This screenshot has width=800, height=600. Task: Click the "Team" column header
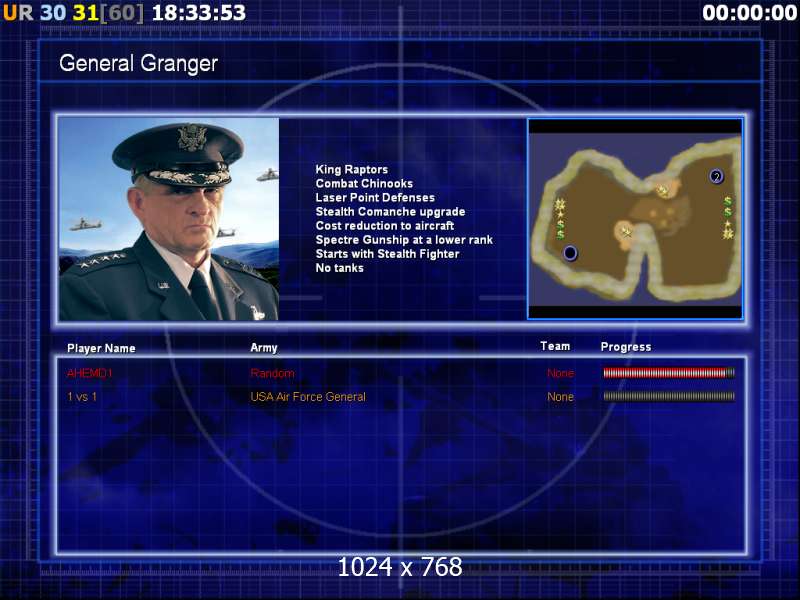pos(555,346)
